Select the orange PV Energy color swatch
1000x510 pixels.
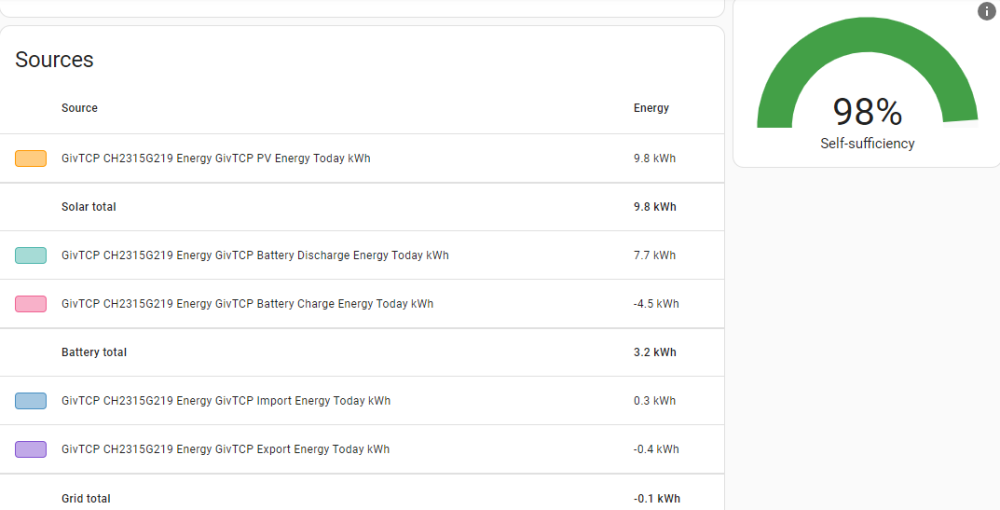click(x=31, y=159)
